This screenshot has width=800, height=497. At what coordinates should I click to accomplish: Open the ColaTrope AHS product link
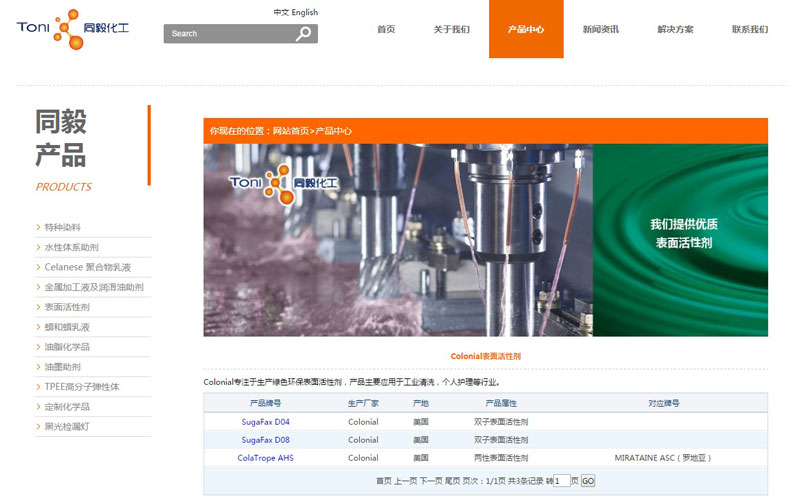[265, 458]
